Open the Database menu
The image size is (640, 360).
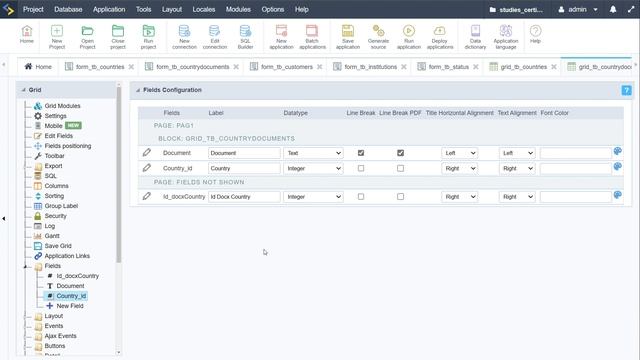pos(68,9)
